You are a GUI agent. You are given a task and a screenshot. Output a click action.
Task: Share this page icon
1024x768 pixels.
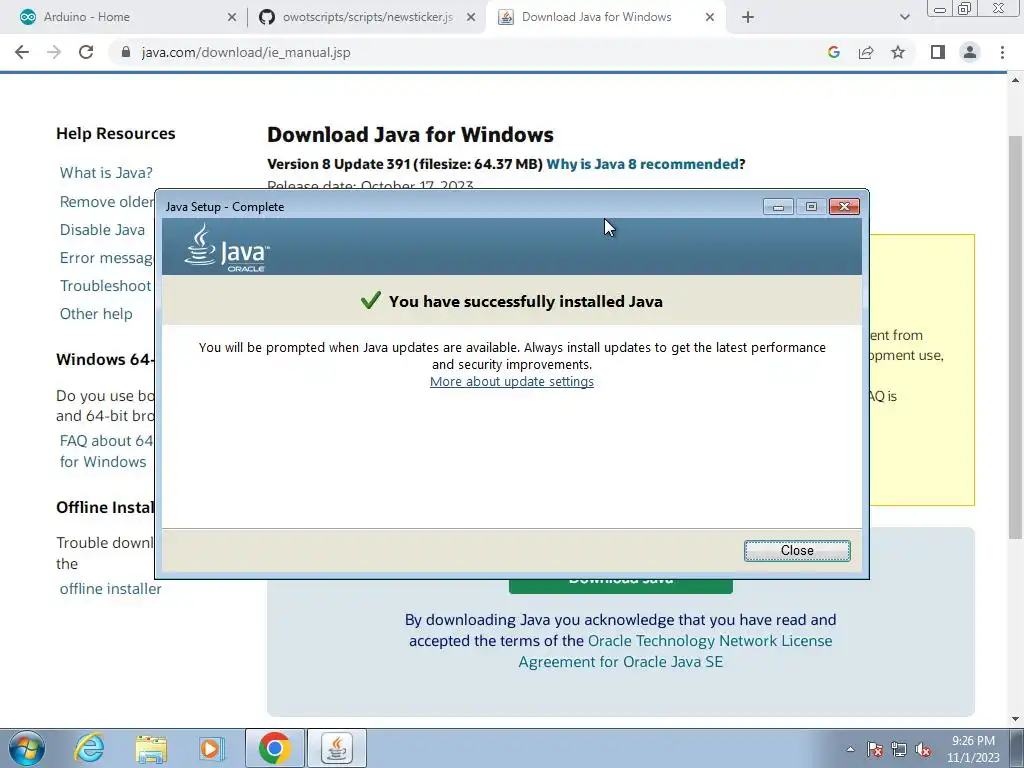[866, 52]
